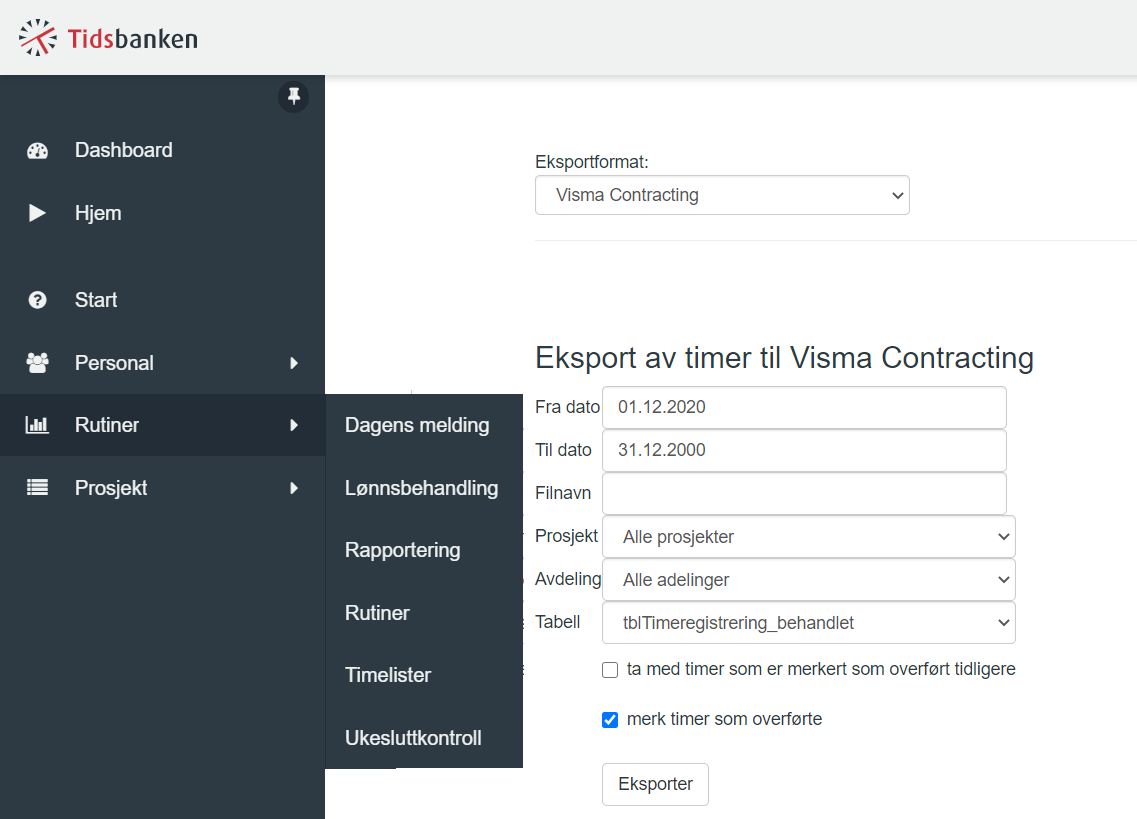Screen dimensions: 1137x819
Task: Expand the Rutiner submenu arrow
Action: [x=294, y=425]
